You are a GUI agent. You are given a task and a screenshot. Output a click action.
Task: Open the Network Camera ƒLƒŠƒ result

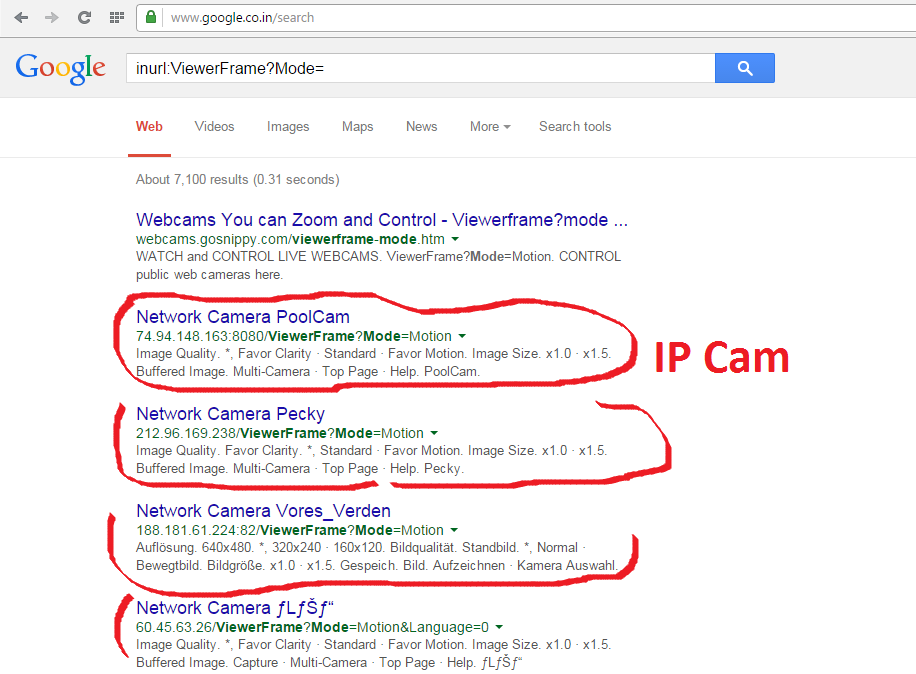(x=234, y=608)
